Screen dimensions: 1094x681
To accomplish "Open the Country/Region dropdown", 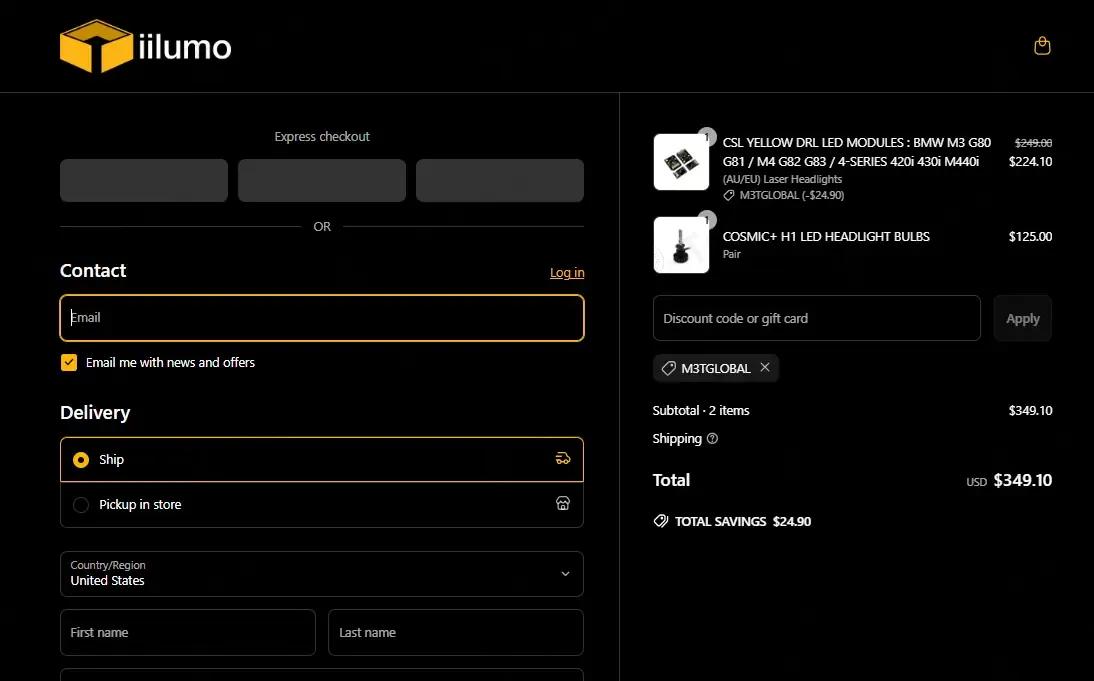I will click(x=322, y=574).
